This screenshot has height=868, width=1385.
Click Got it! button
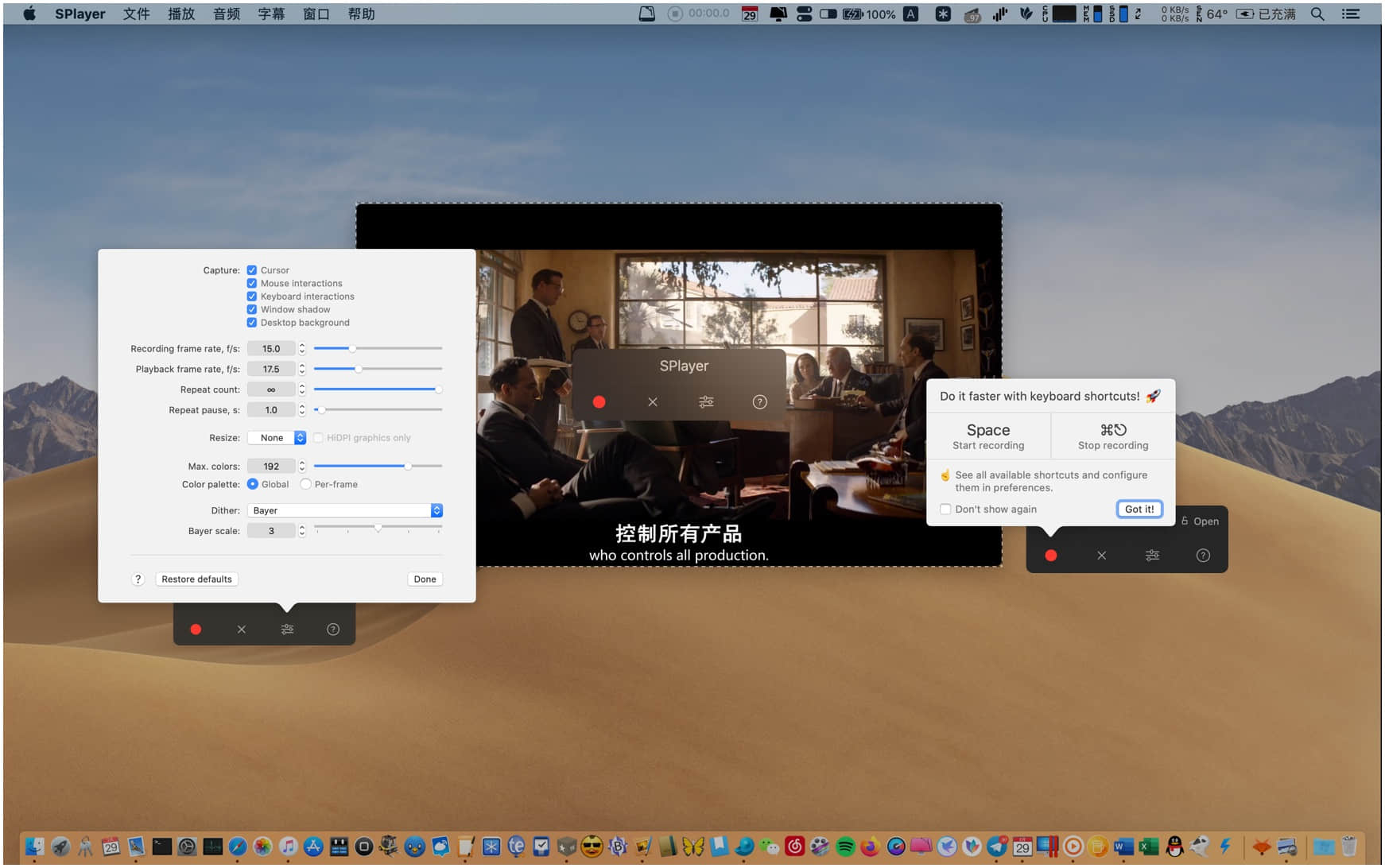pos(1139,510)
